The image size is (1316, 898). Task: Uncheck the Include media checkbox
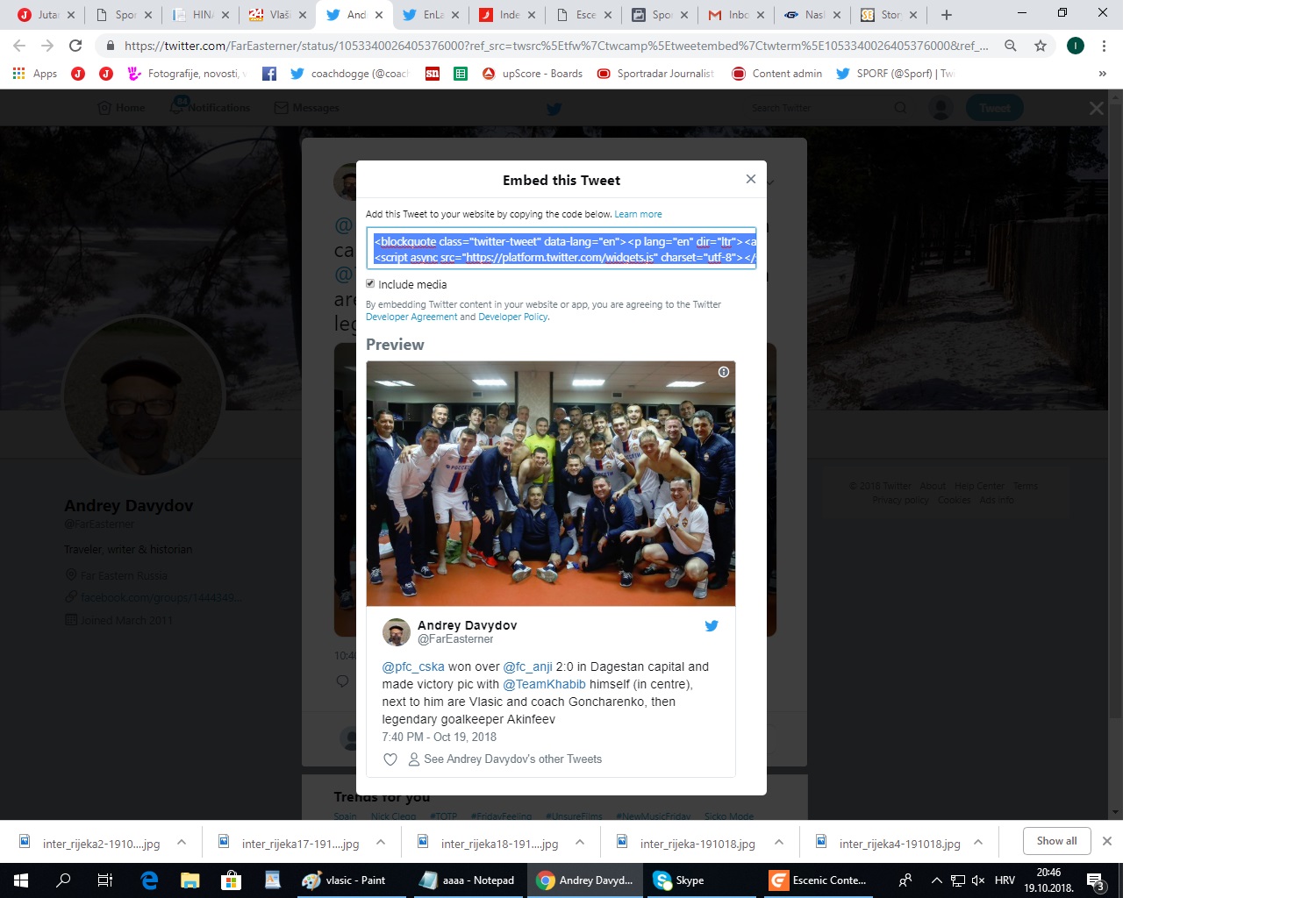pyautogui.click(x=370, y=284)
